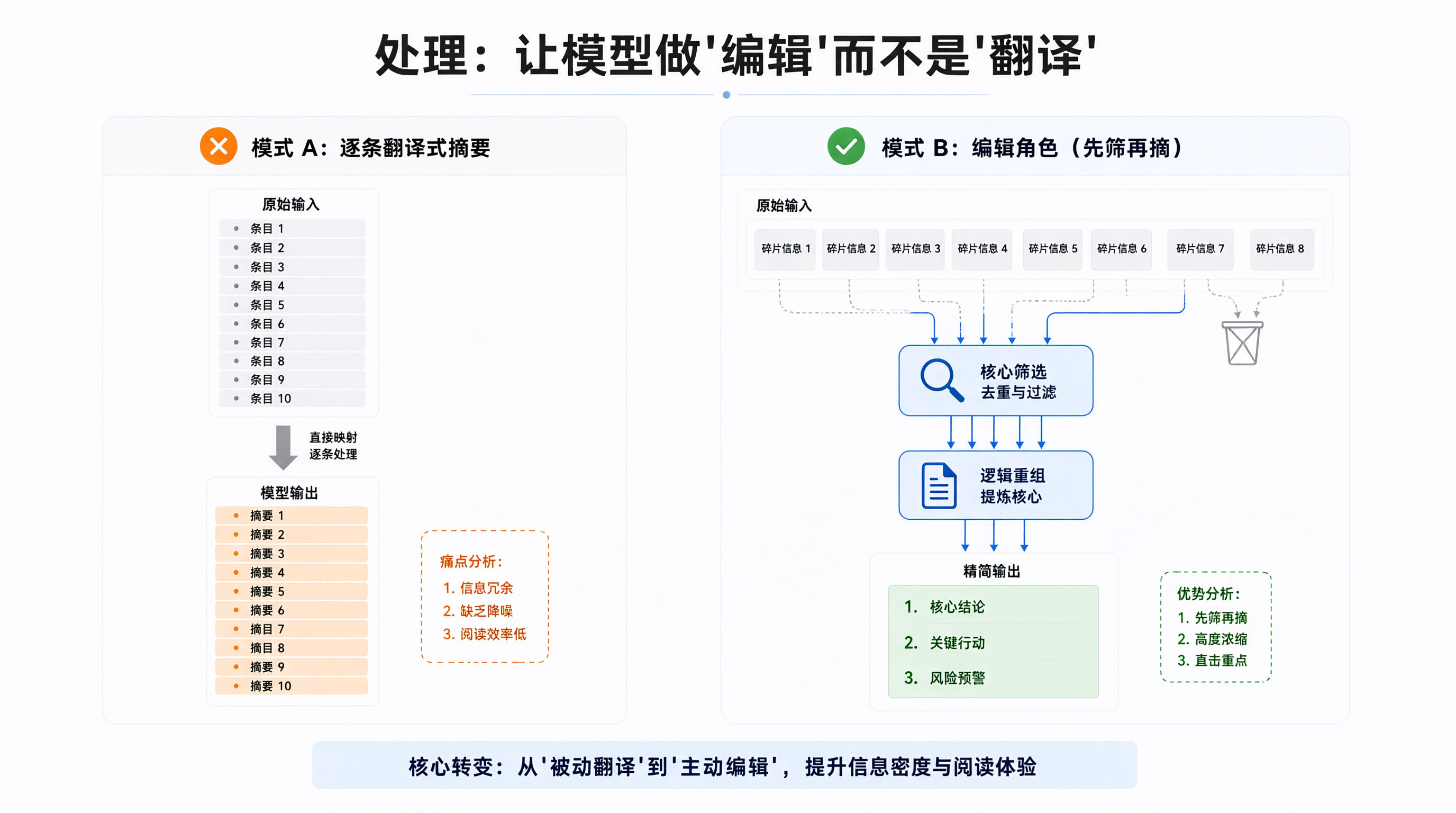Click the 精简输出 label
The image size is (1456, 813).
tap(992, 571)
